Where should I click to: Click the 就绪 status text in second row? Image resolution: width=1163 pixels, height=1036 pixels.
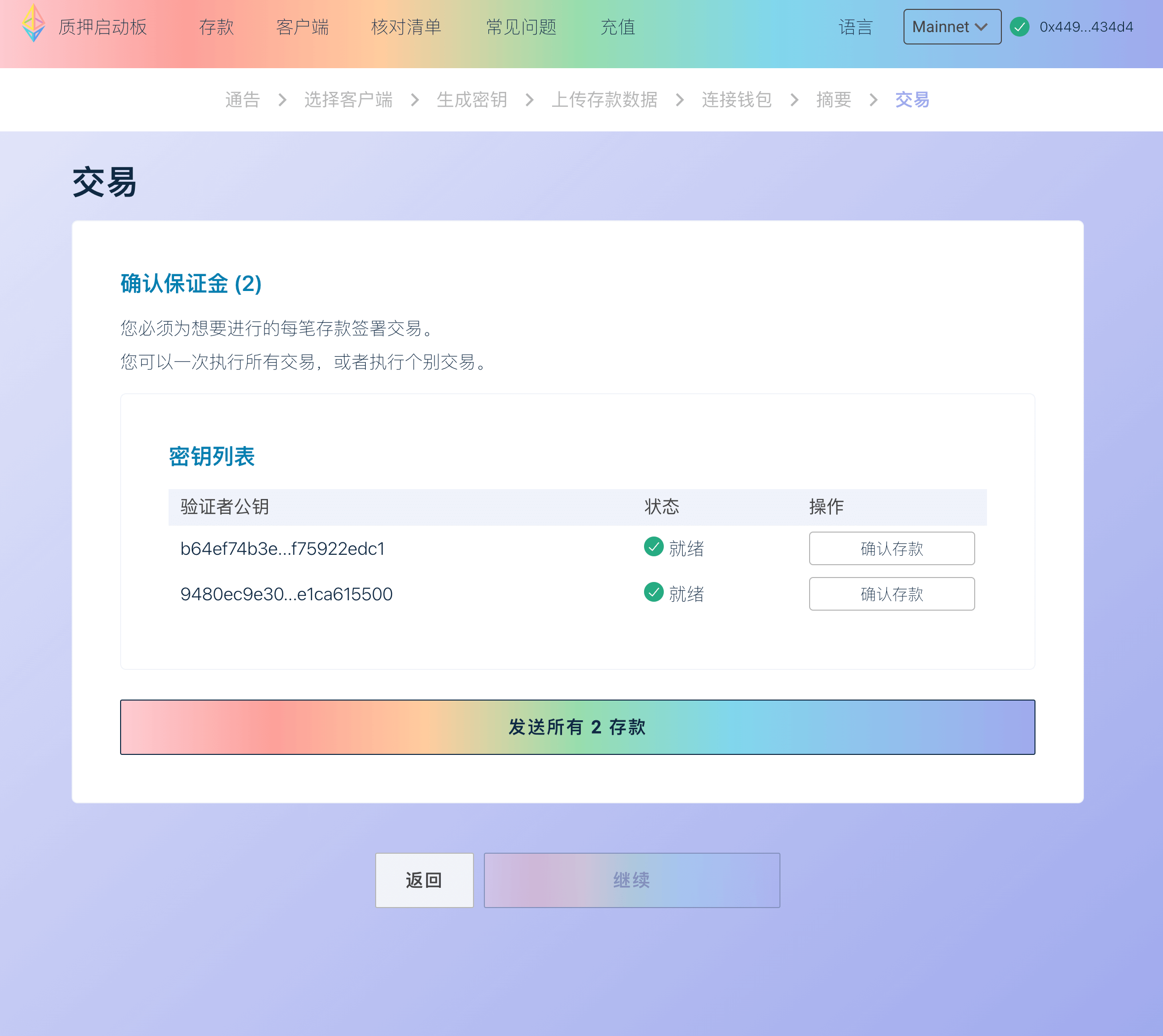pos(687,594)
